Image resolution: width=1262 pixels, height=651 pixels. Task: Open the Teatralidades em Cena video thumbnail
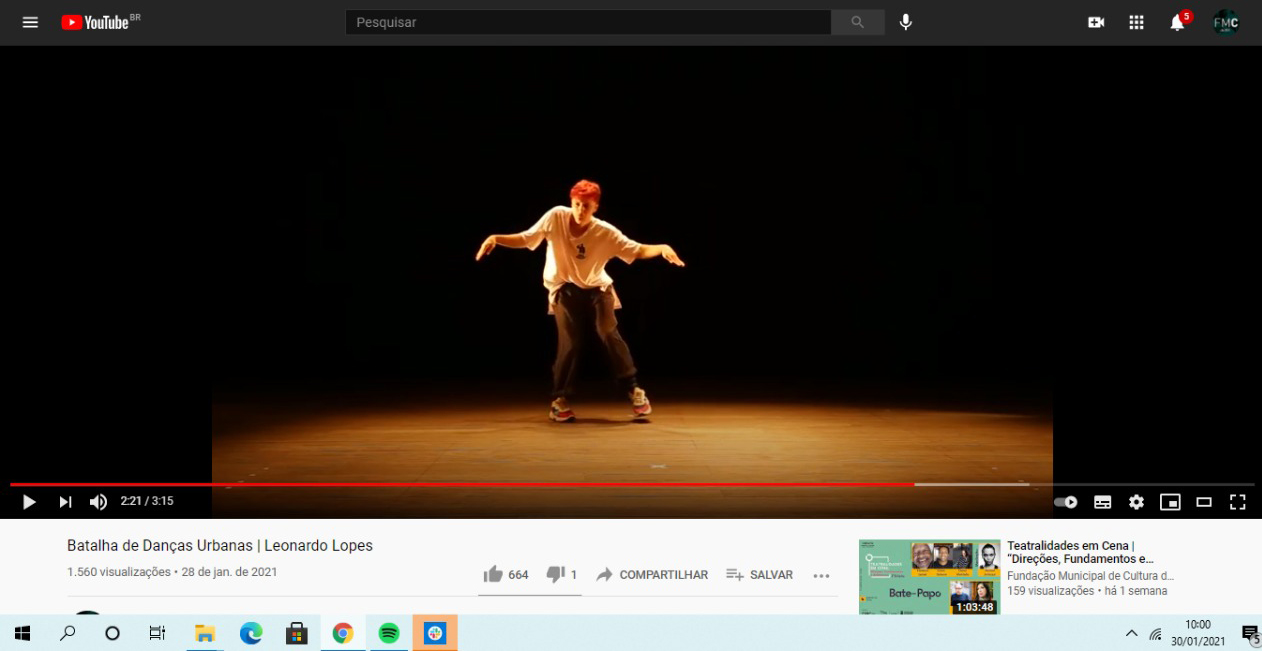tap(929, 577)
